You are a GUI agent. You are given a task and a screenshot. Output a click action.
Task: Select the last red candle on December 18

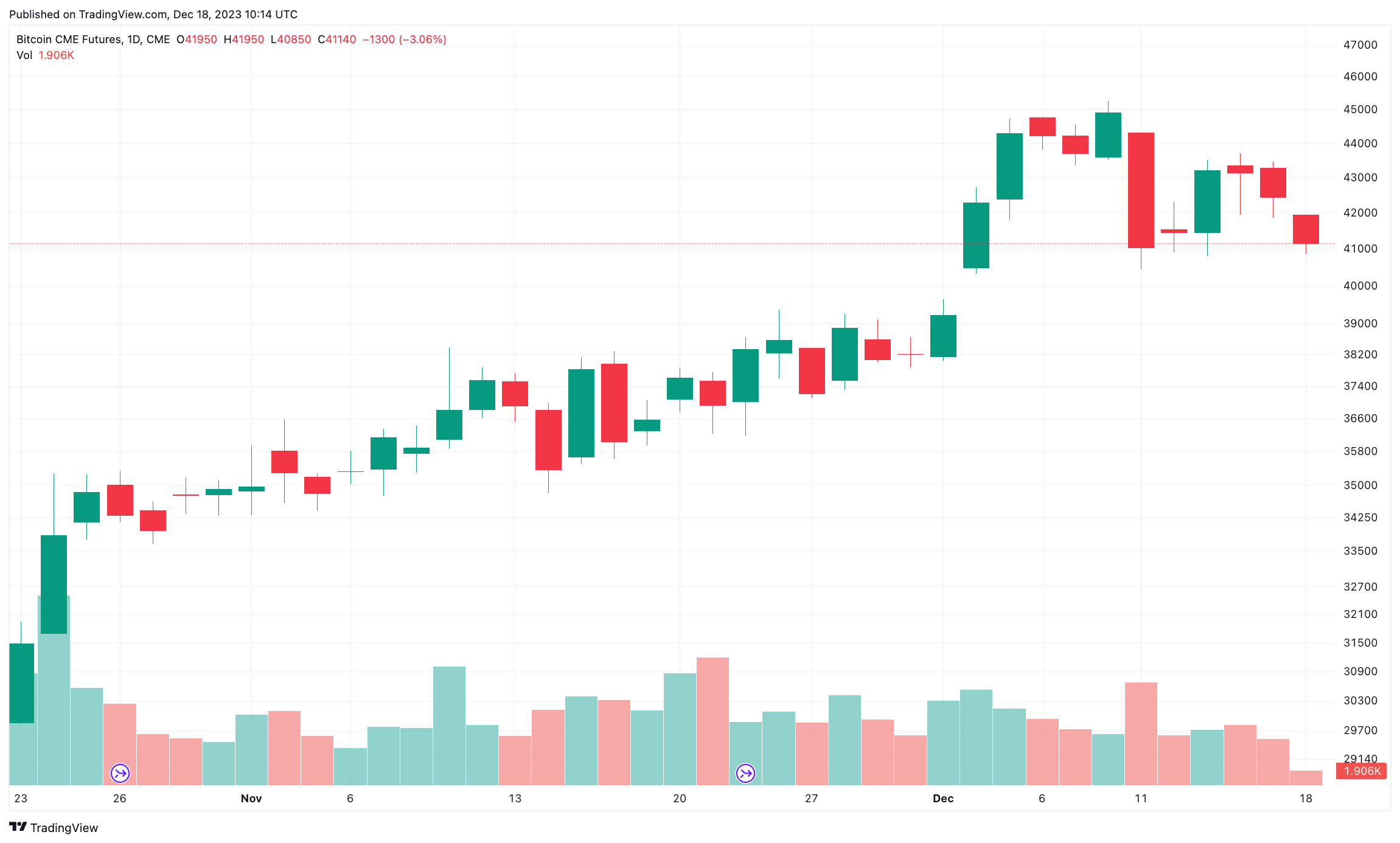tap(1306, 229)
